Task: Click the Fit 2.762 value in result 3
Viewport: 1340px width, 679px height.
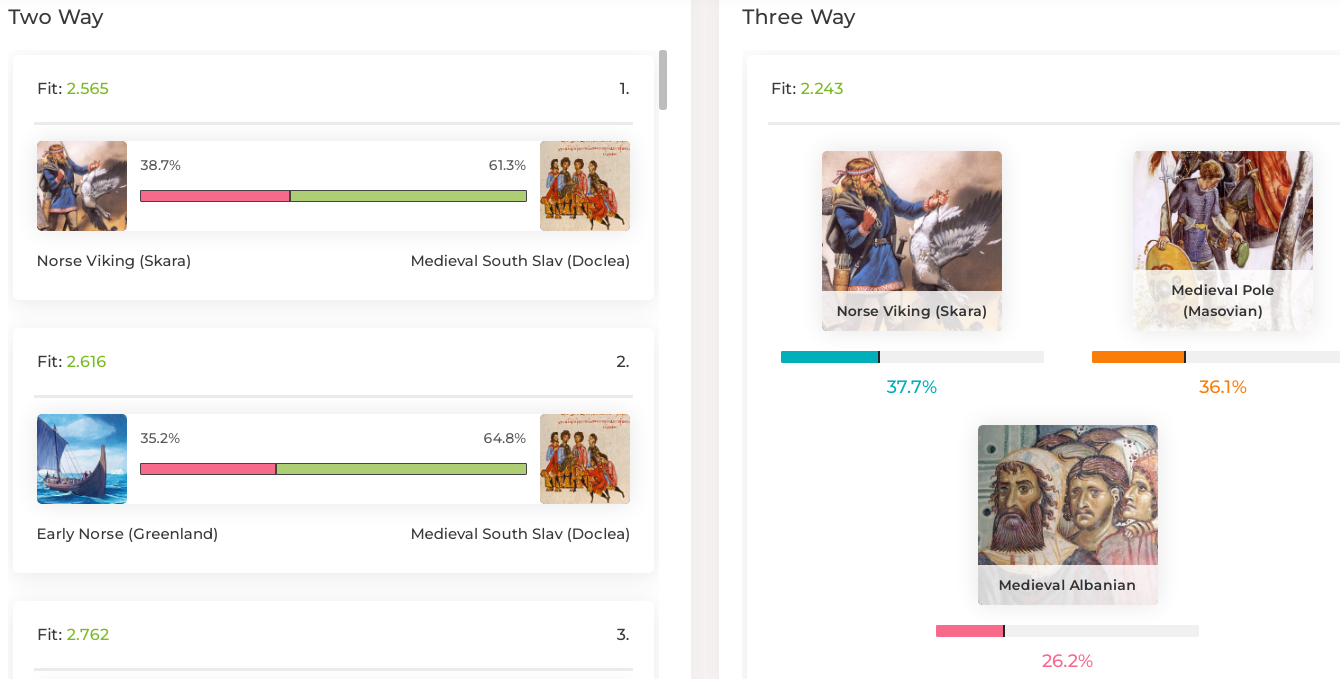Action: pyautogui.click(x=88, y=635)
